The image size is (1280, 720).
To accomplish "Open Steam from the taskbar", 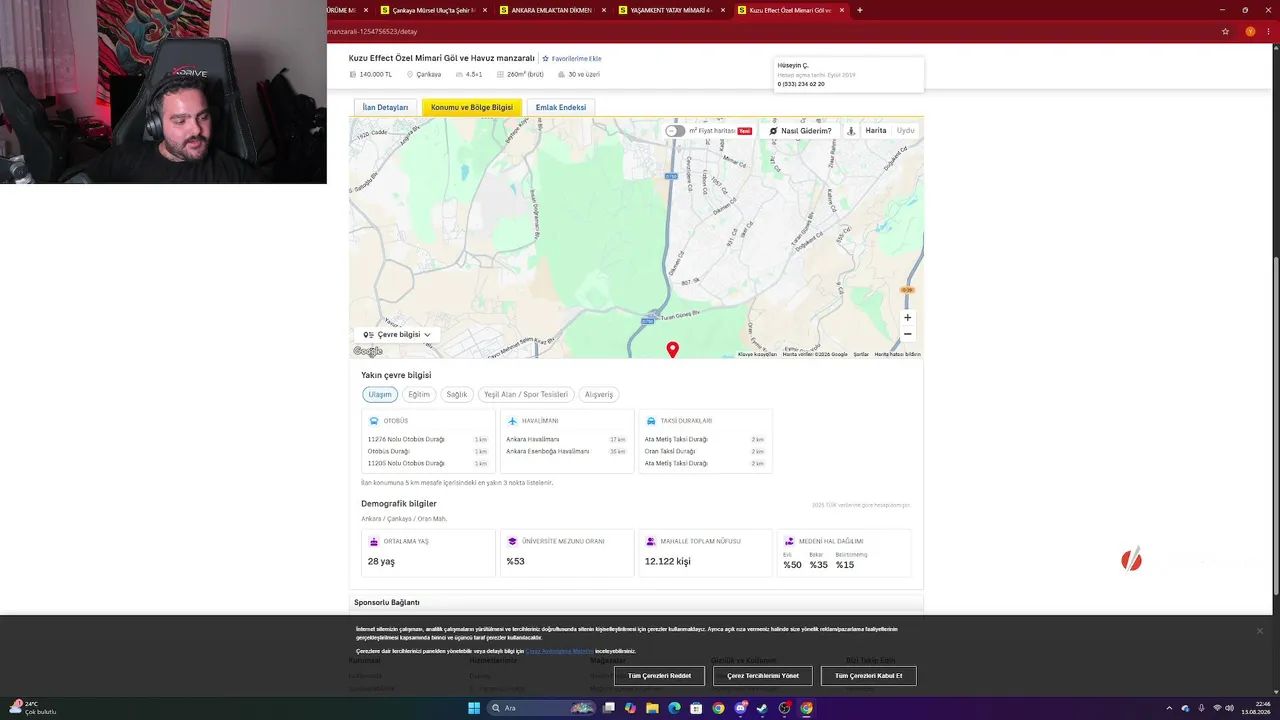I will (x=762, y=708).
